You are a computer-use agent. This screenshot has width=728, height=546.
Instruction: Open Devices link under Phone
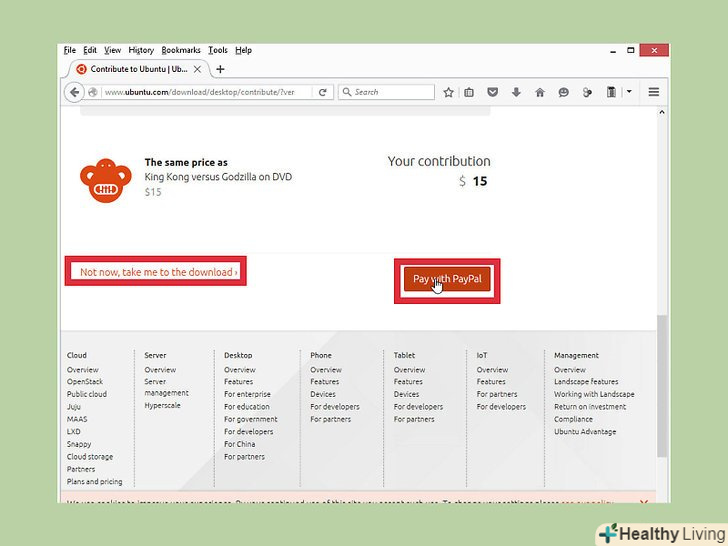point(323,394)
